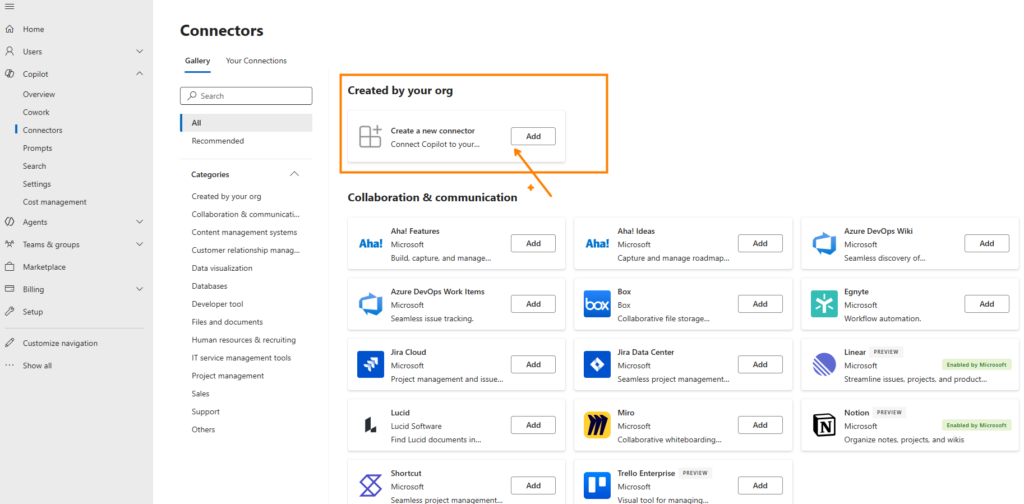
Task: Click the Azure DevOps Work Items logo
Action: coord(370,304)
